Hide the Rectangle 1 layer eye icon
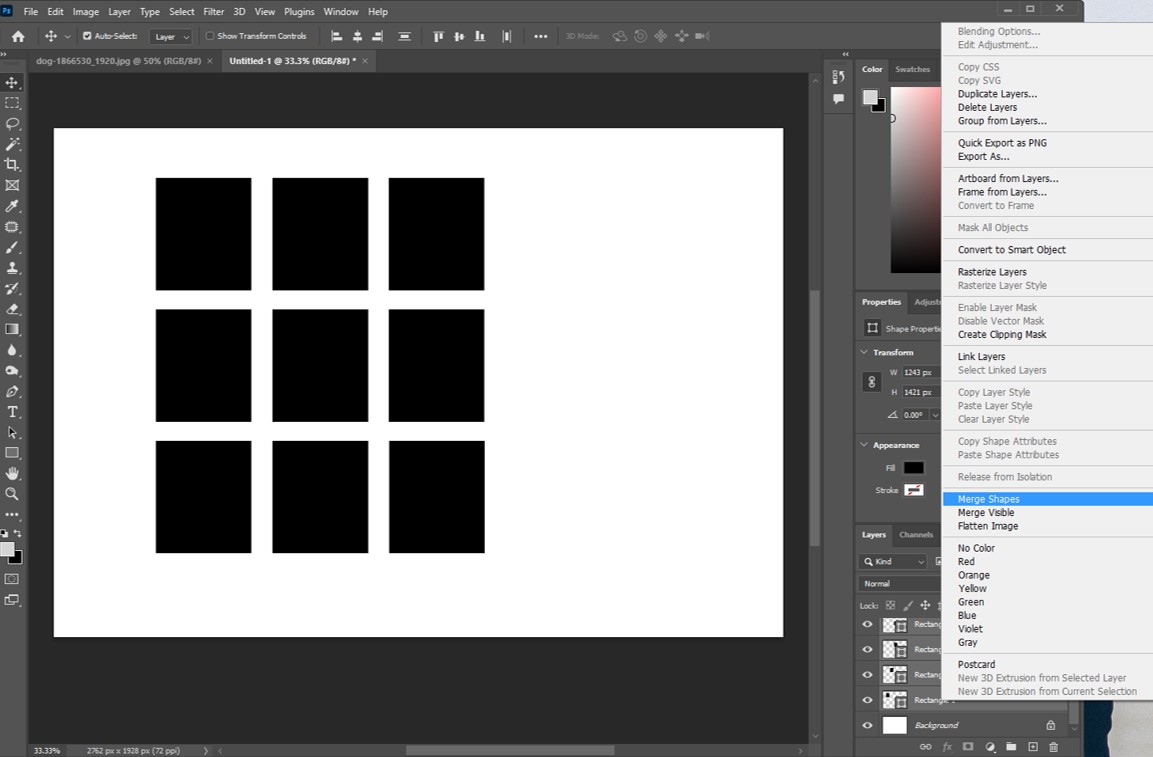Viewport: 1153px width, 757px height. click(x=868, y=700)
